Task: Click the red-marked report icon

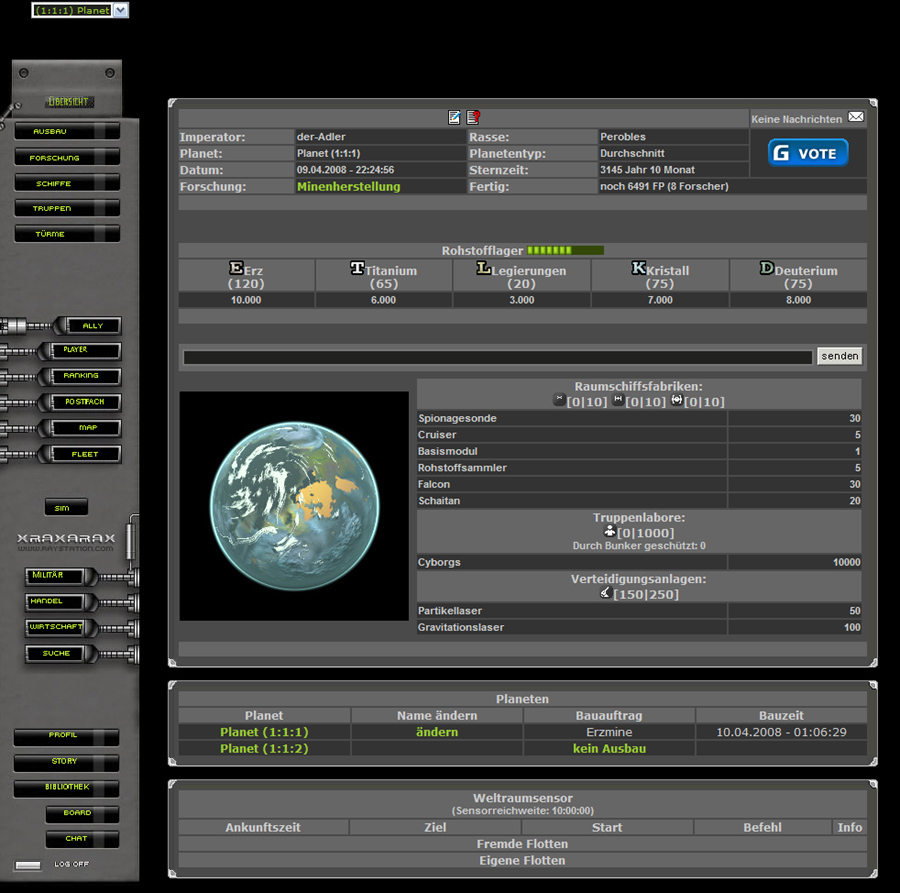Action: pos(473,117)
